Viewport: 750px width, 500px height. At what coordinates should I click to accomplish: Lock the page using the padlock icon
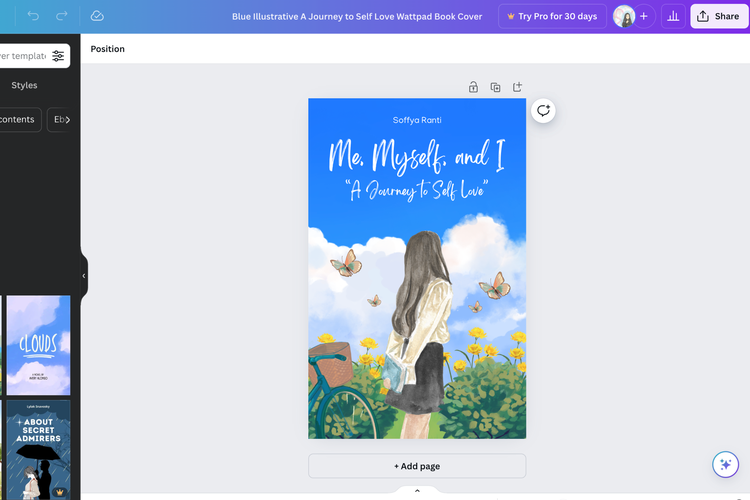(x=473, y=87)
